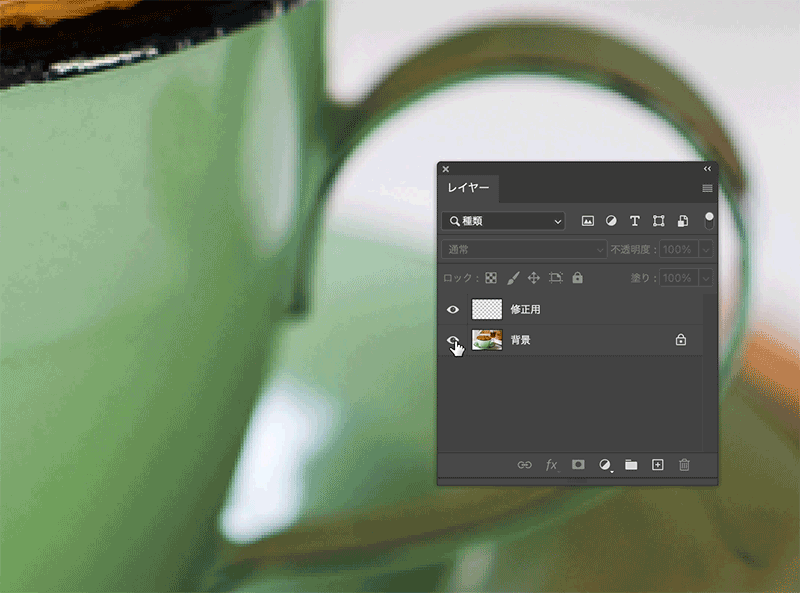Image resolution: width=800 pixels, height=593 pixels.
Task: Lock image pixels brush icon
Action: pos(513,278)
